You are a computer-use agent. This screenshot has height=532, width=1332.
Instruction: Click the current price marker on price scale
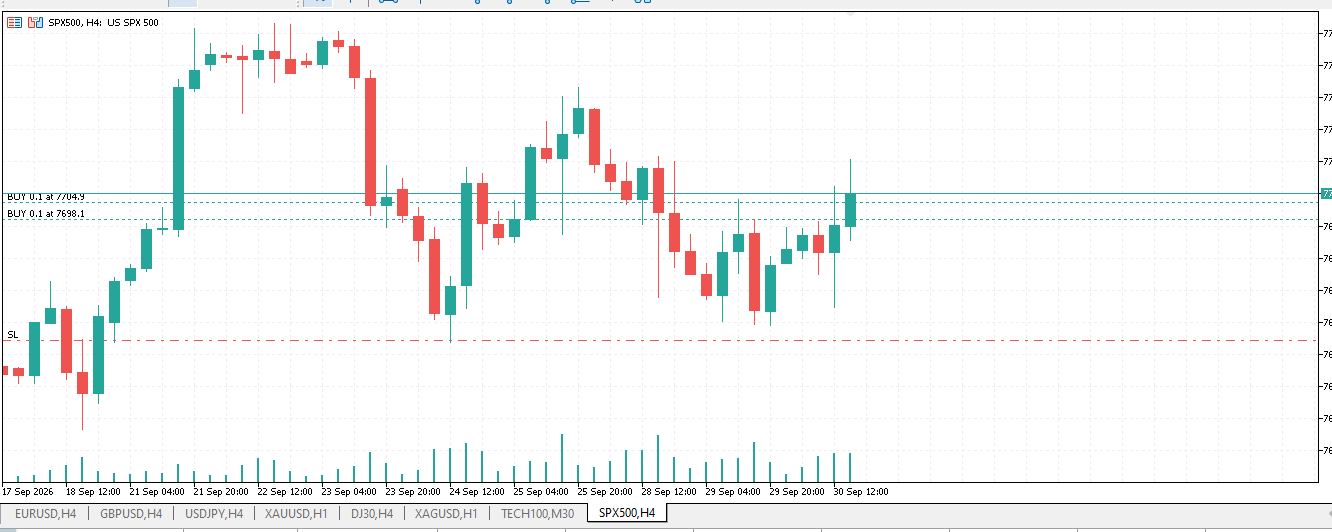click(x=1326, y=193)
